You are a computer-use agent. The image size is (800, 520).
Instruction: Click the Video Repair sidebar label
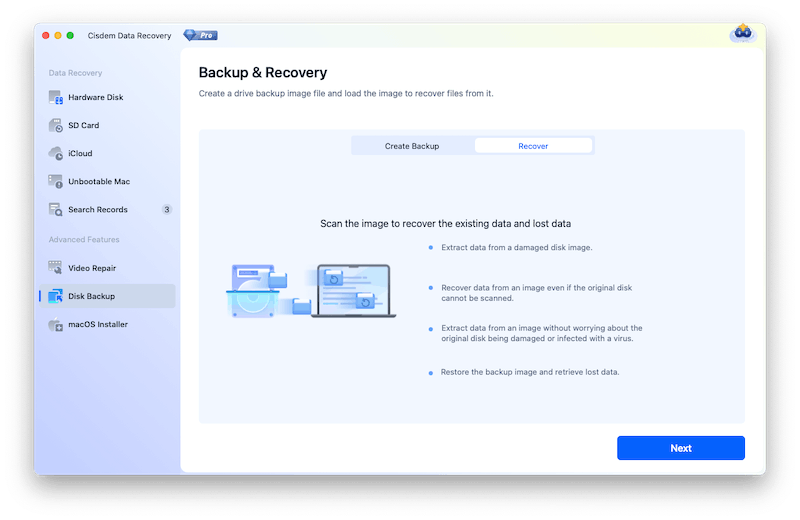pos(92,268)
